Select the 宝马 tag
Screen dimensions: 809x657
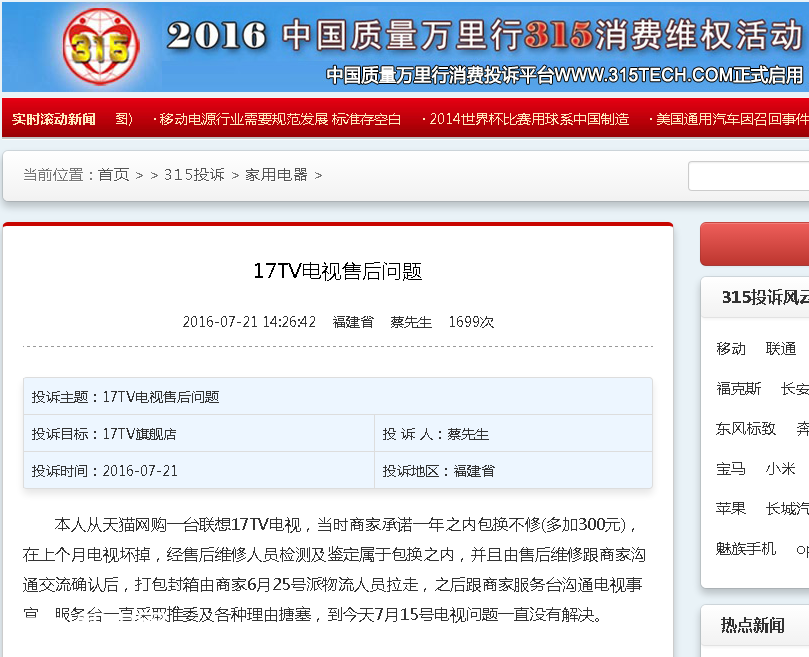pyautogui.click(x=731, y=469)
